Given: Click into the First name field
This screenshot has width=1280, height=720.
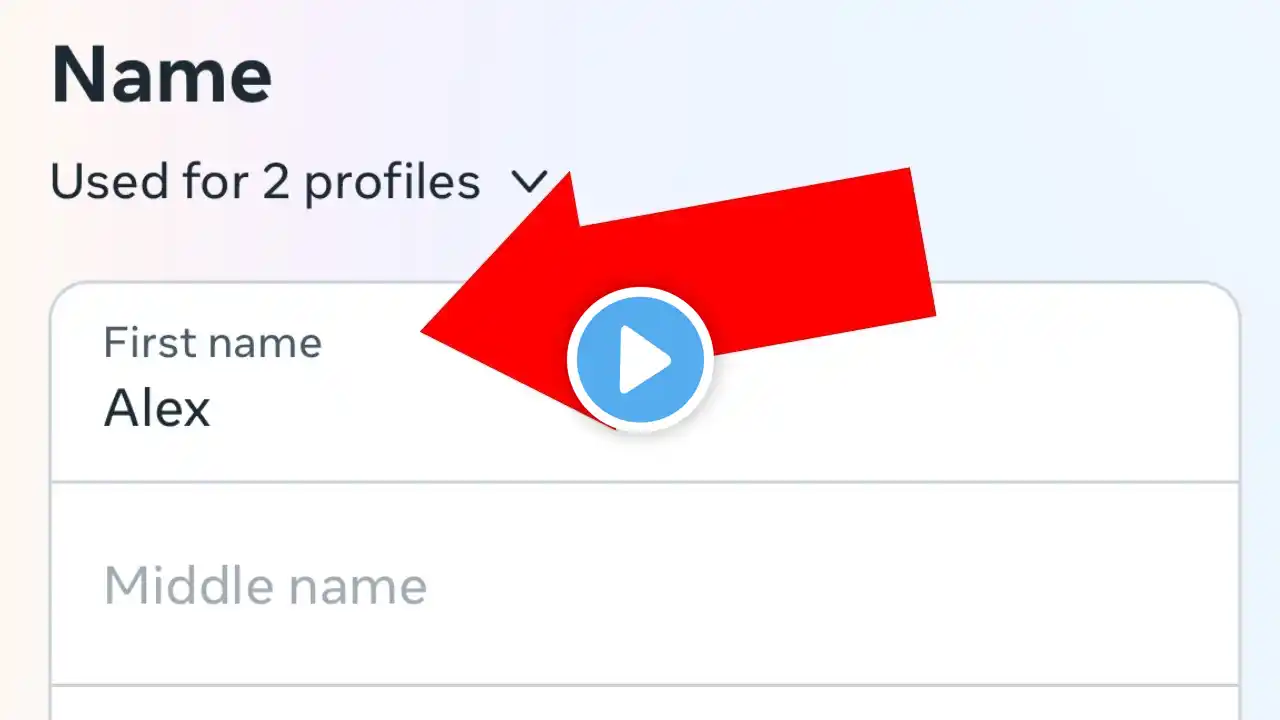Looking at the screenshot, I should click(x=645, y=384).
